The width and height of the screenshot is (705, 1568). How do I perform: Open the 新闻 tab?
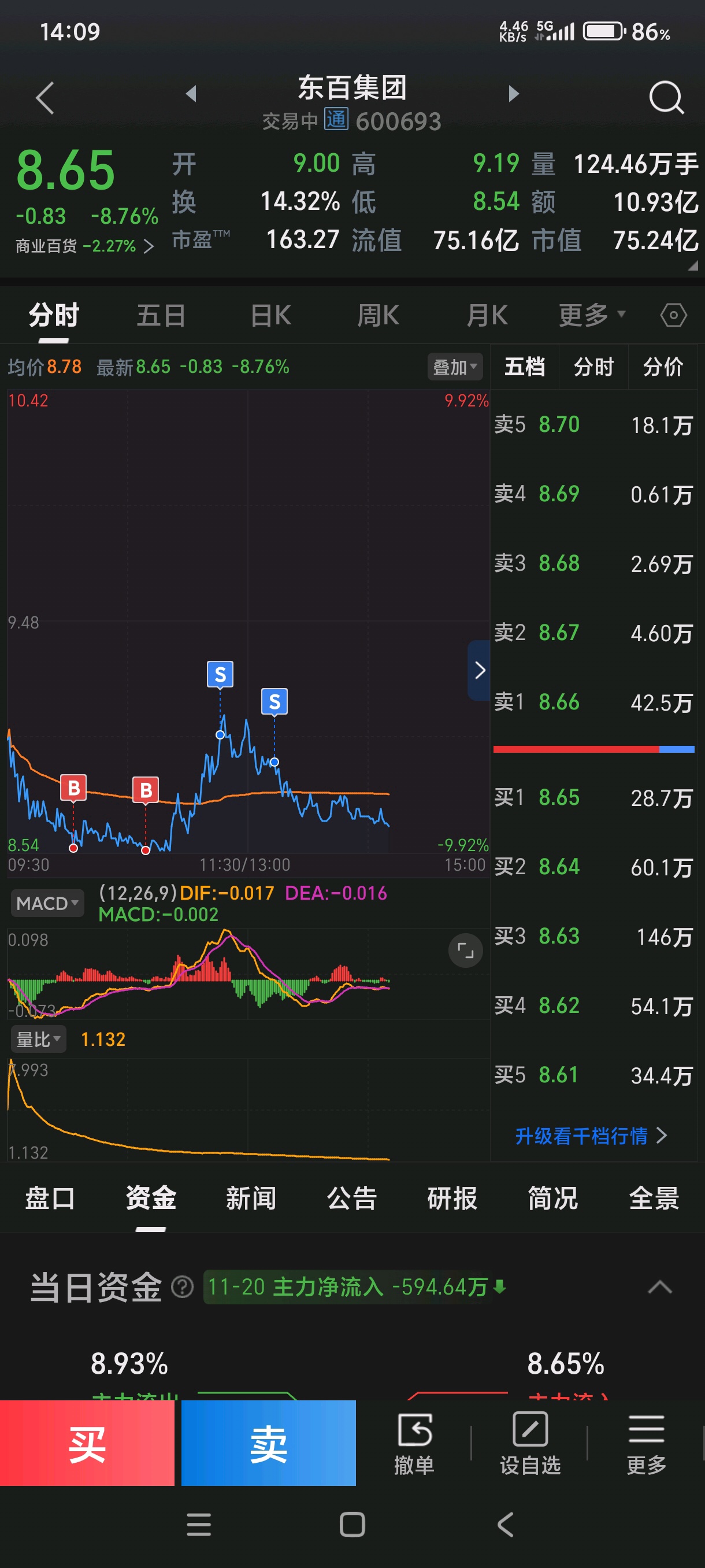251,1198
